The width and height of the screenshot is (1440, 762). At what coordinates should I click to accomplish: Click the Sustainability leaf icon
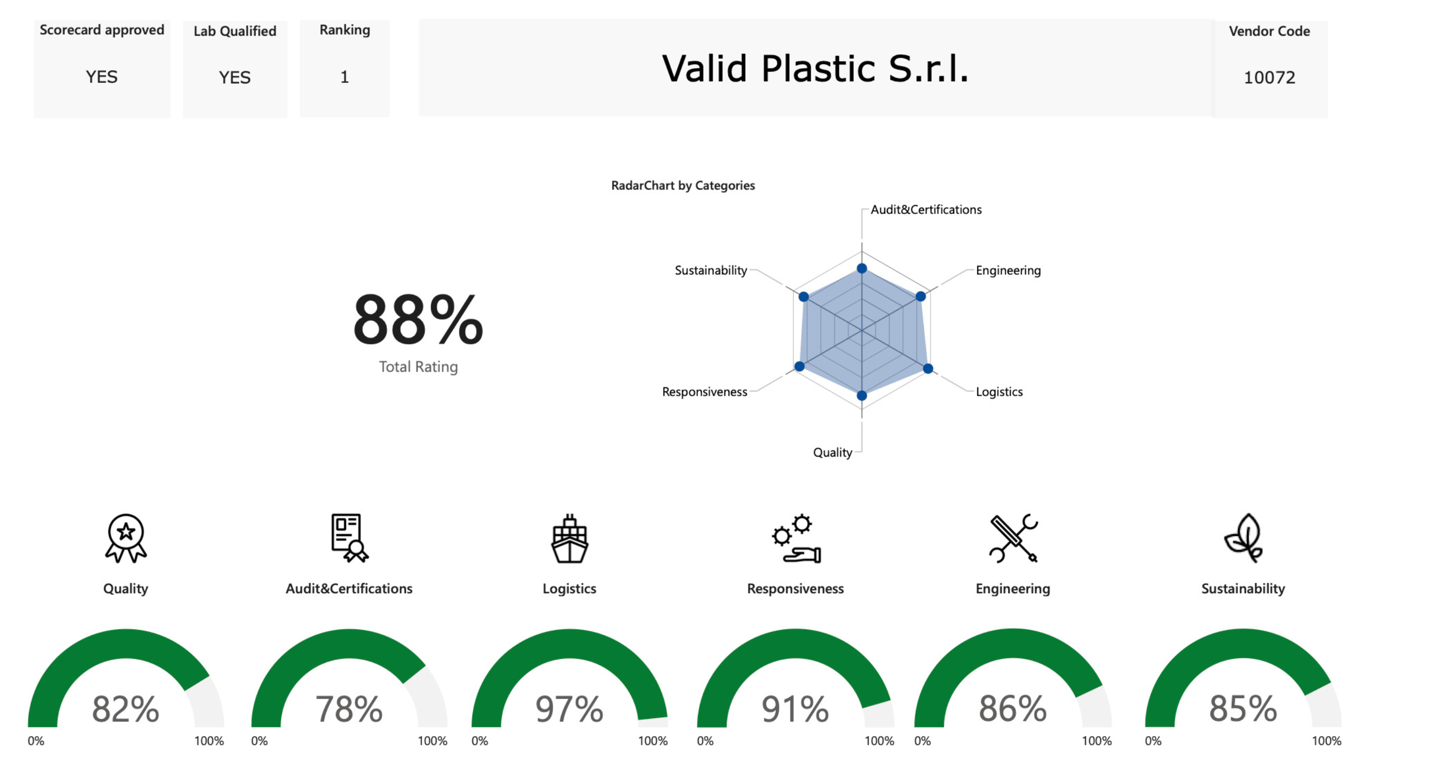pos(1244,539)
